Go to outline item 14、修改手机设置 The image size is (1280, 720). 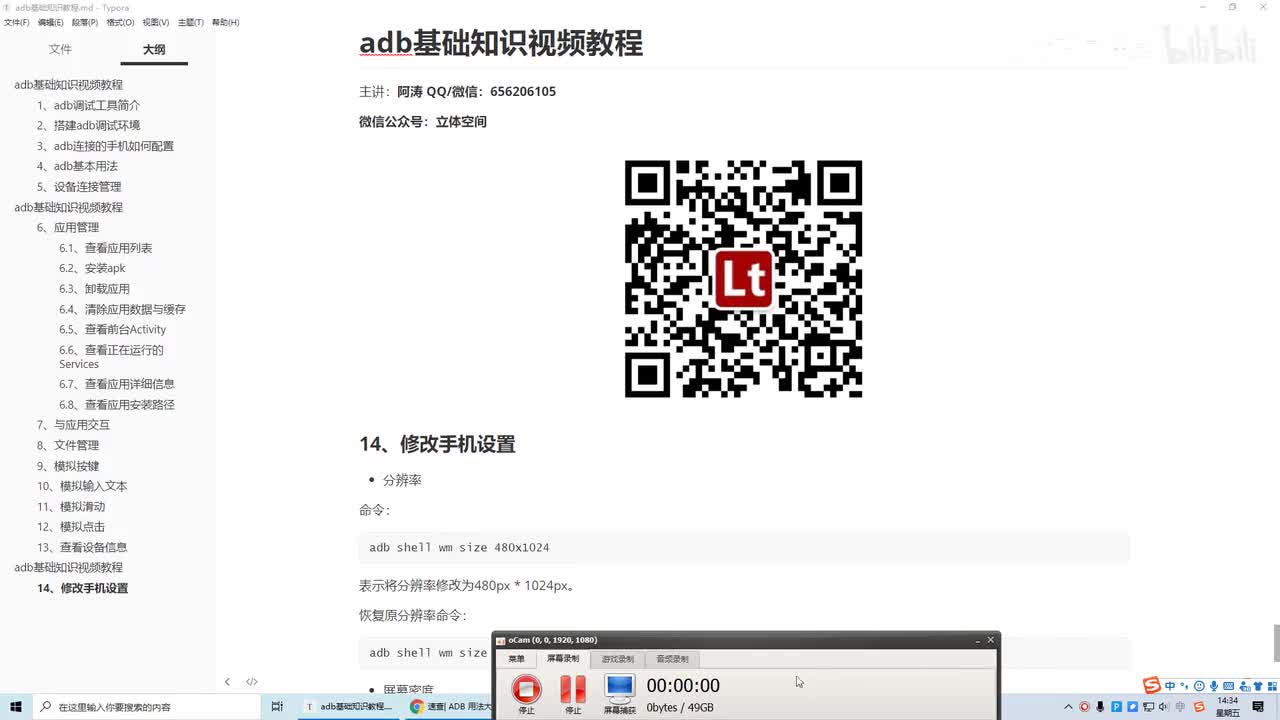[82, 588]
